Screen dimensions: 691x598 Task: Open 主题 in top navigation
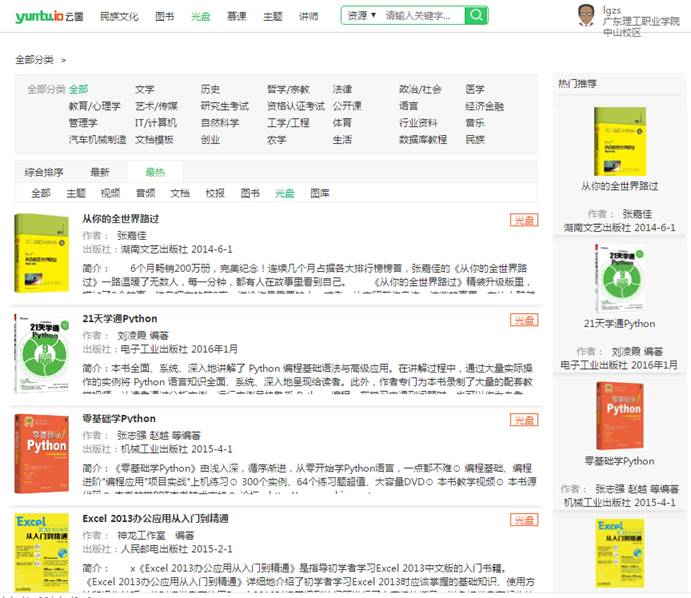(273, 17)
